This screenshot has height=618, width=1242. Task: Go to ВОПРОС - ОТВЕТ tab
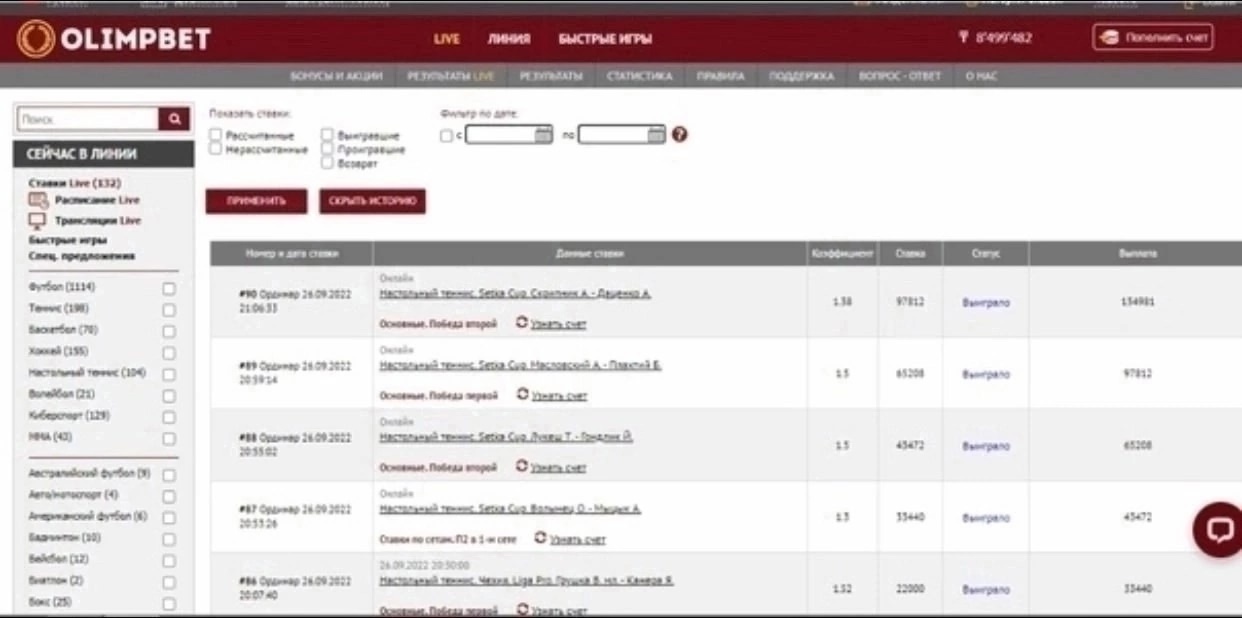900,76
